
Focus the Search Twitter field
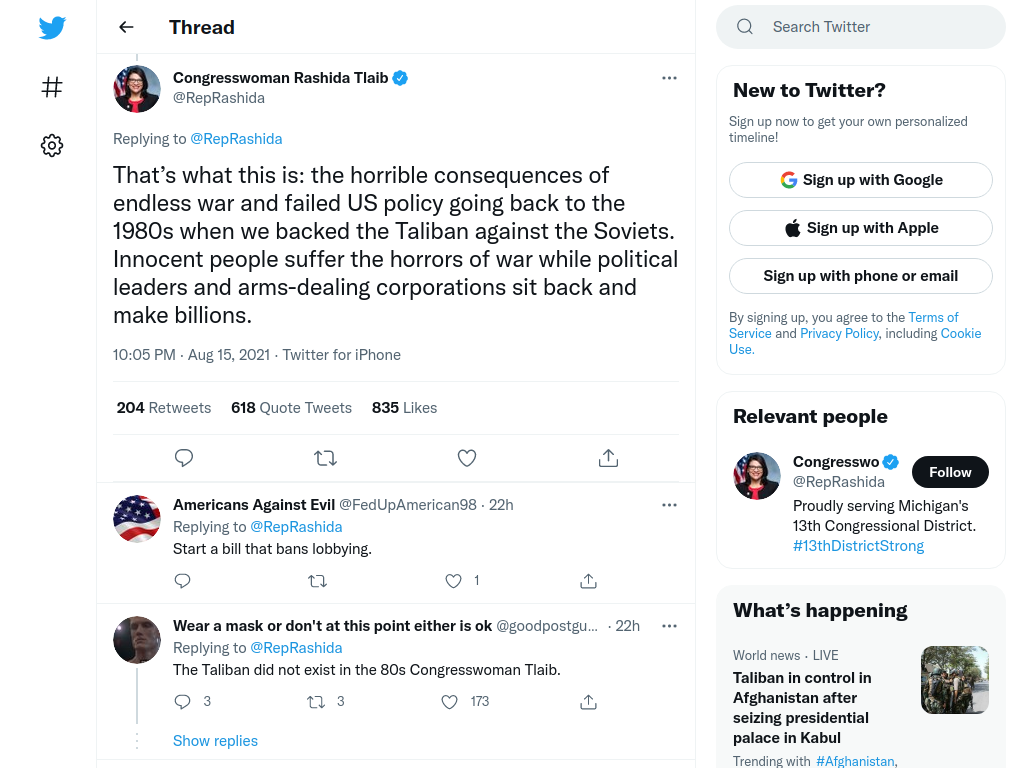click(x=861, y=27)
